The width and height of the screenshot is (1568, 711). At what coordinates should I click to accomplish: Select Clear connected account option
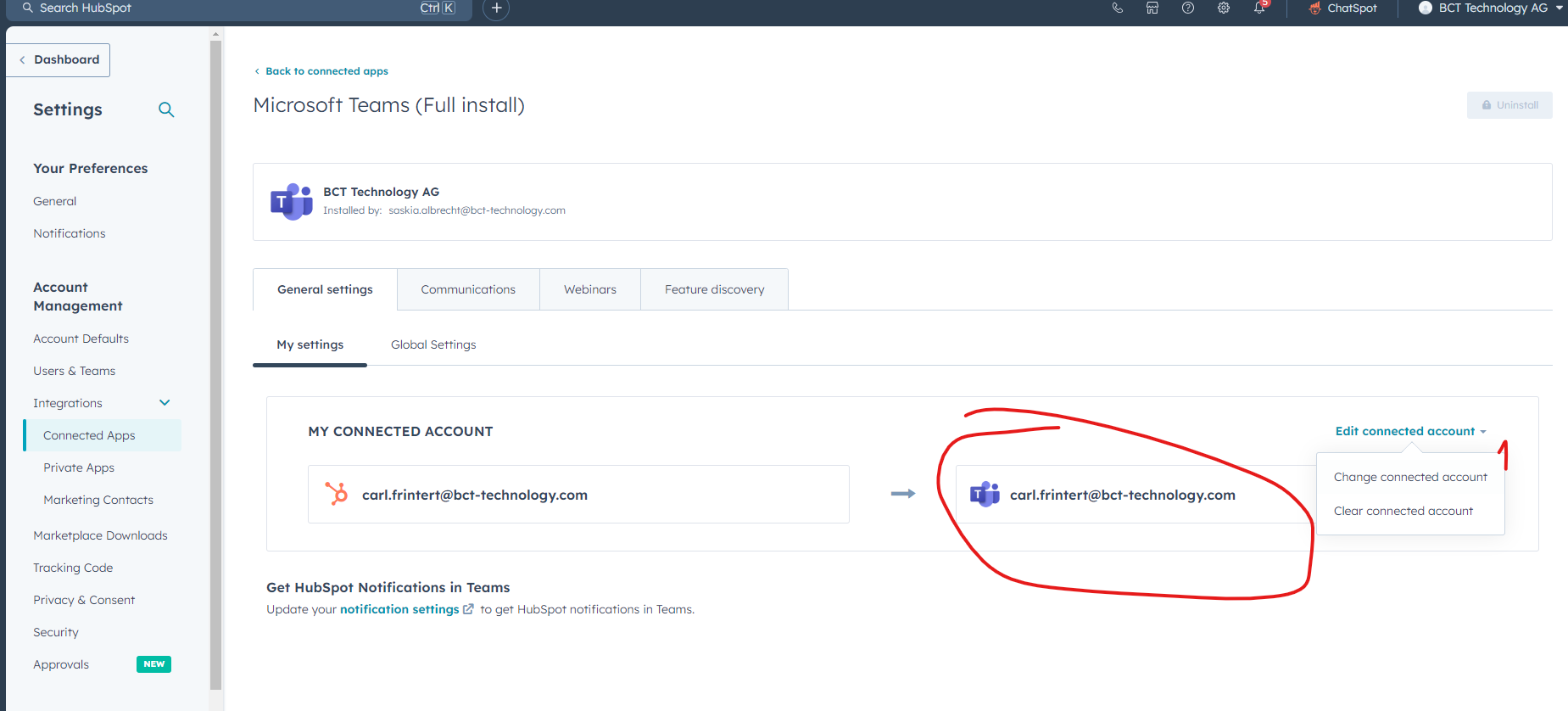(1403, 511)
